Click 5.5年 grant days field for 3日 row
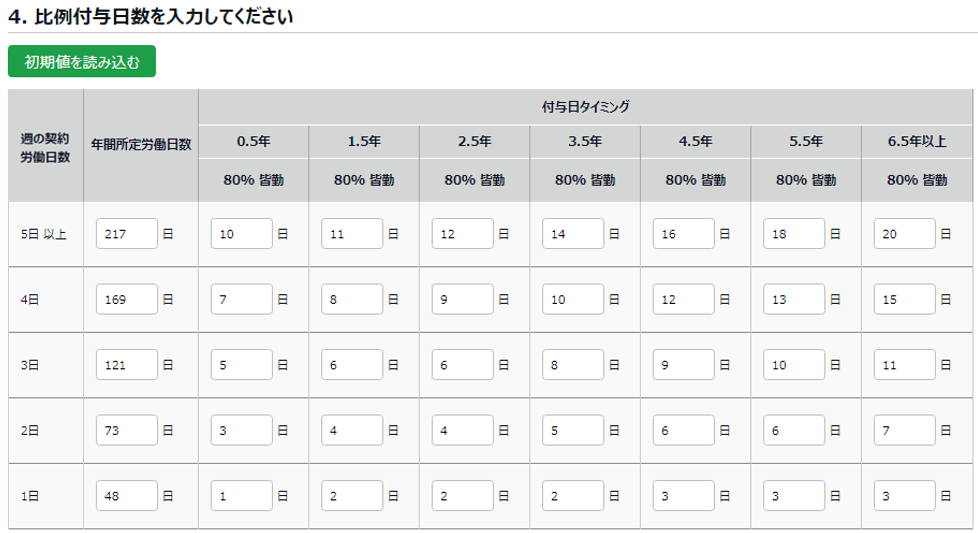Viewport: 978px width, 533px height. [794, 365]
